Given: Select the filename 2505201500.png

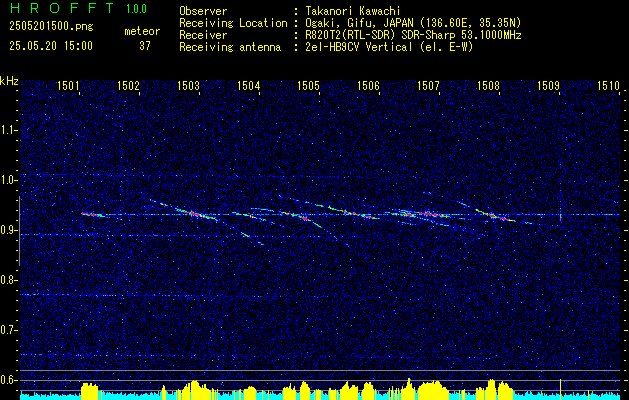Looking at the screenshot, I should 51,27.
